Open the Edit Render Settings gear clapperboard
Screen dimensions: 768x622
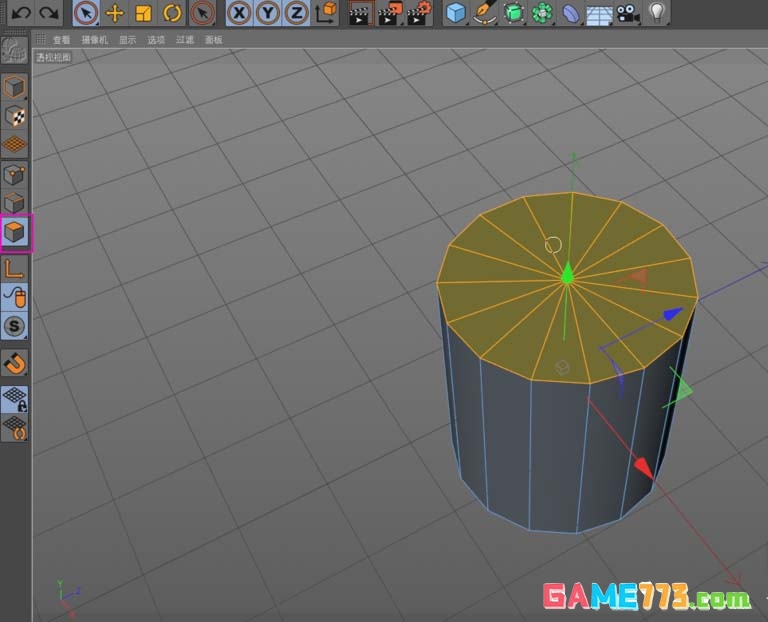pyautogui.click(x=419, y=13)
